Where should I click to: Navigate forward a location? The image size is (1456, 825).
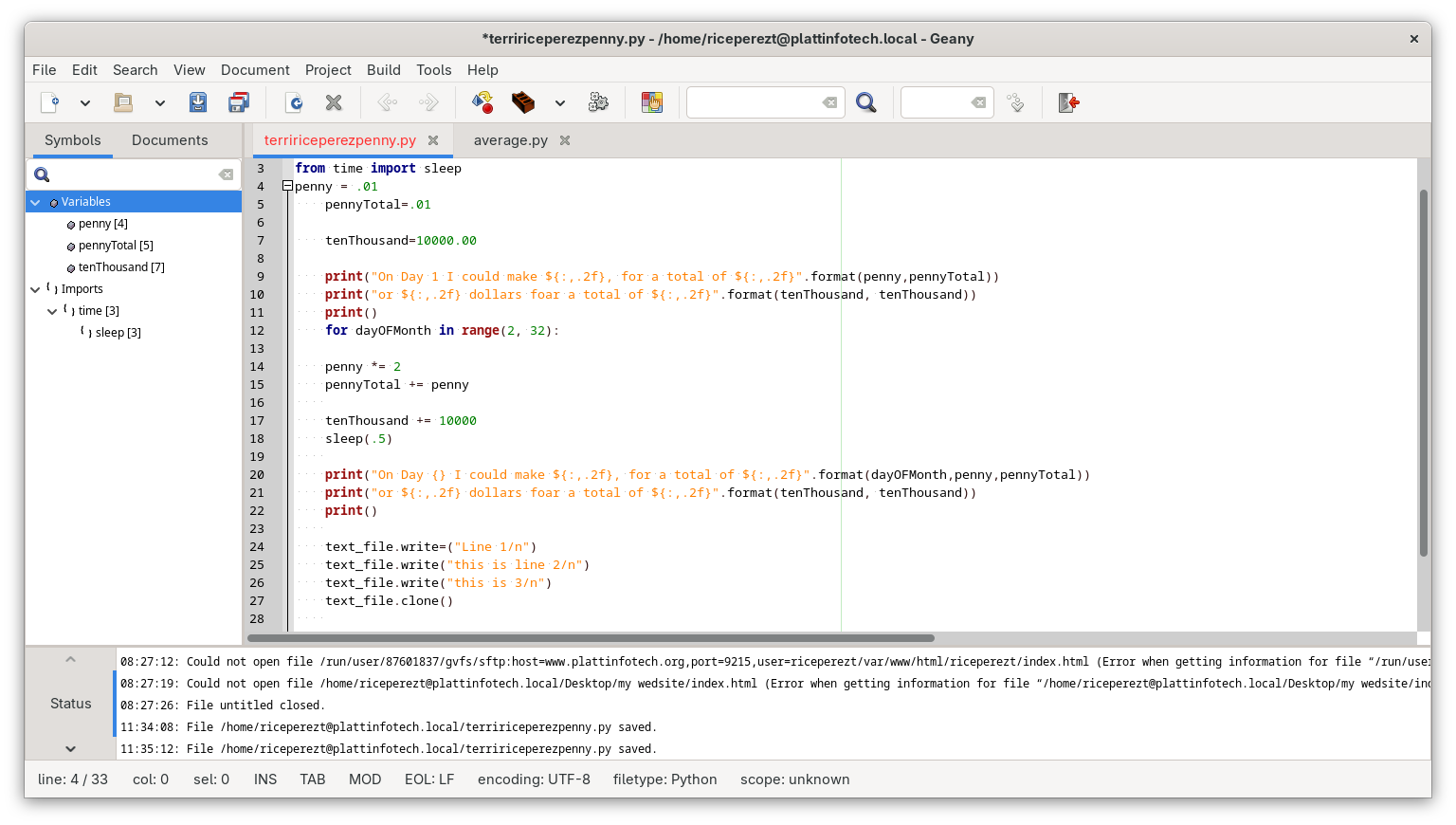pos(428,102)
